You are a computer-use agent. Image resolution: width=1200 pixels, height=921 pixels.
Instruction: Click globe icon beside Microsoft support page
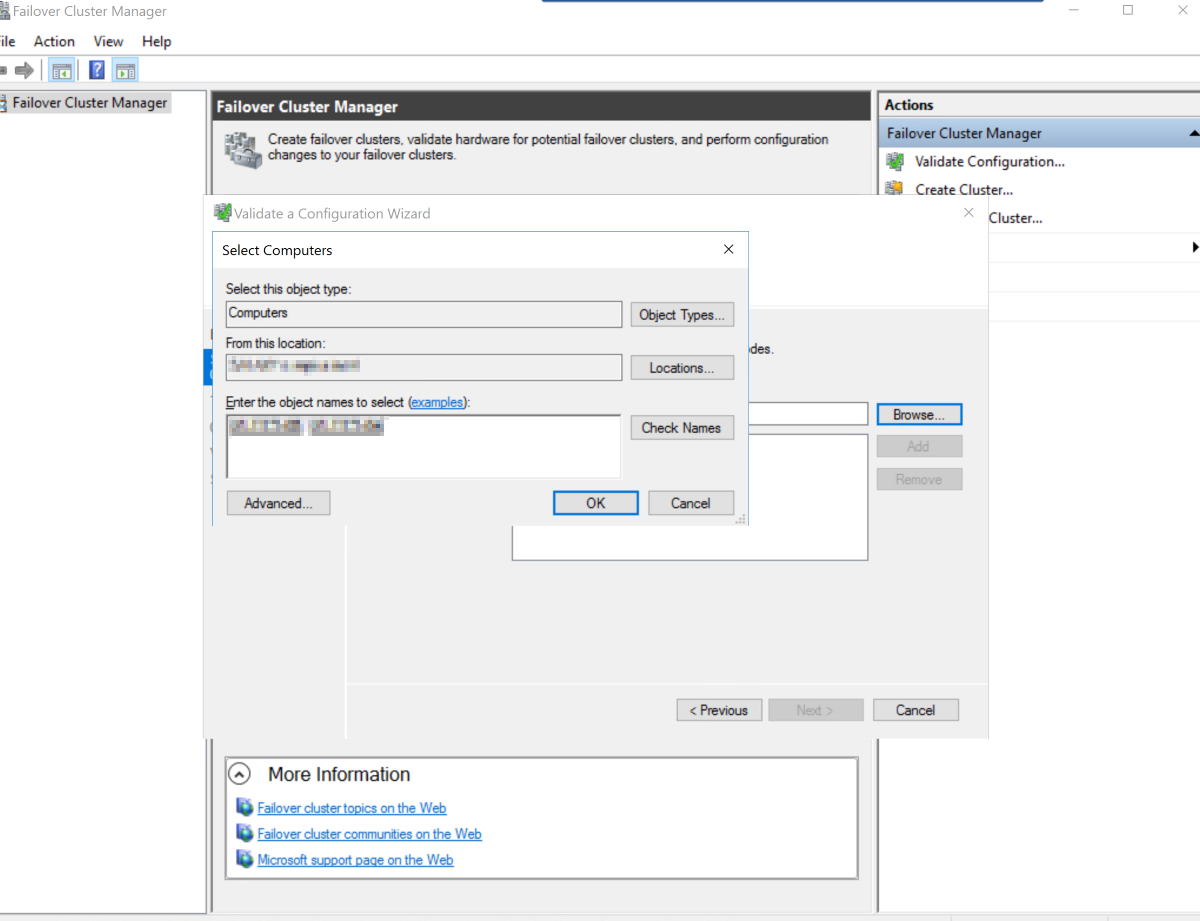pyautogui.click(x=245, y=859)
